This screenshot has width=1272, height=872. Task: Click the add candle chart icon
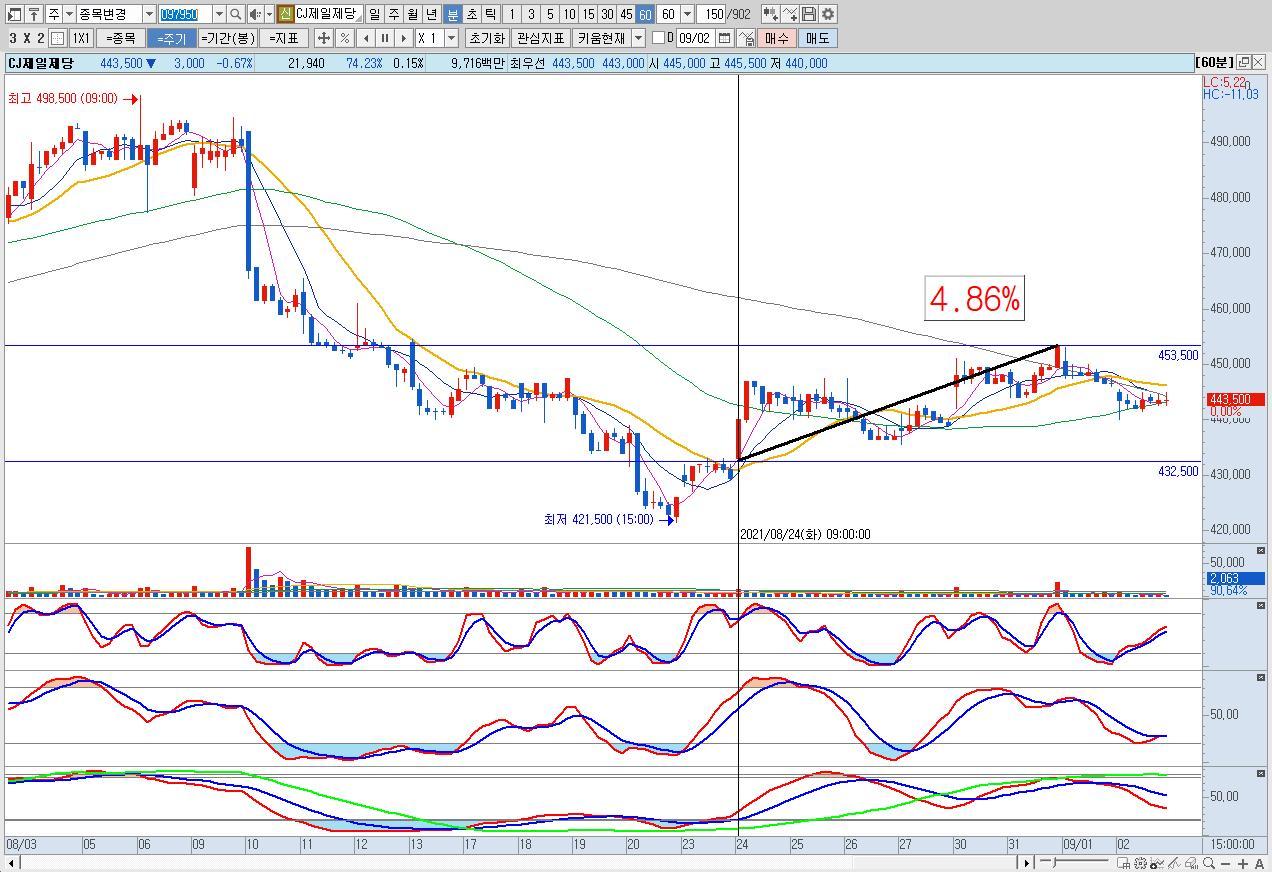tap(771, 14)
